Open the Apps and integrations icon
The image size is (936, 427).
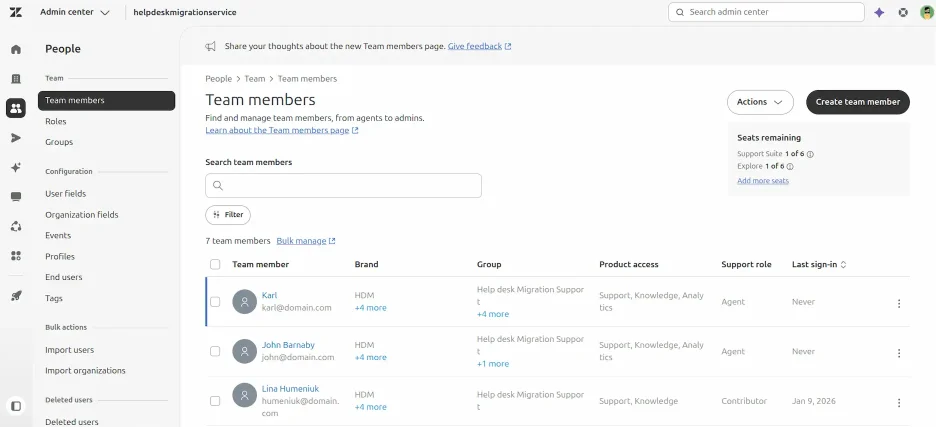[x=16, y=256]
